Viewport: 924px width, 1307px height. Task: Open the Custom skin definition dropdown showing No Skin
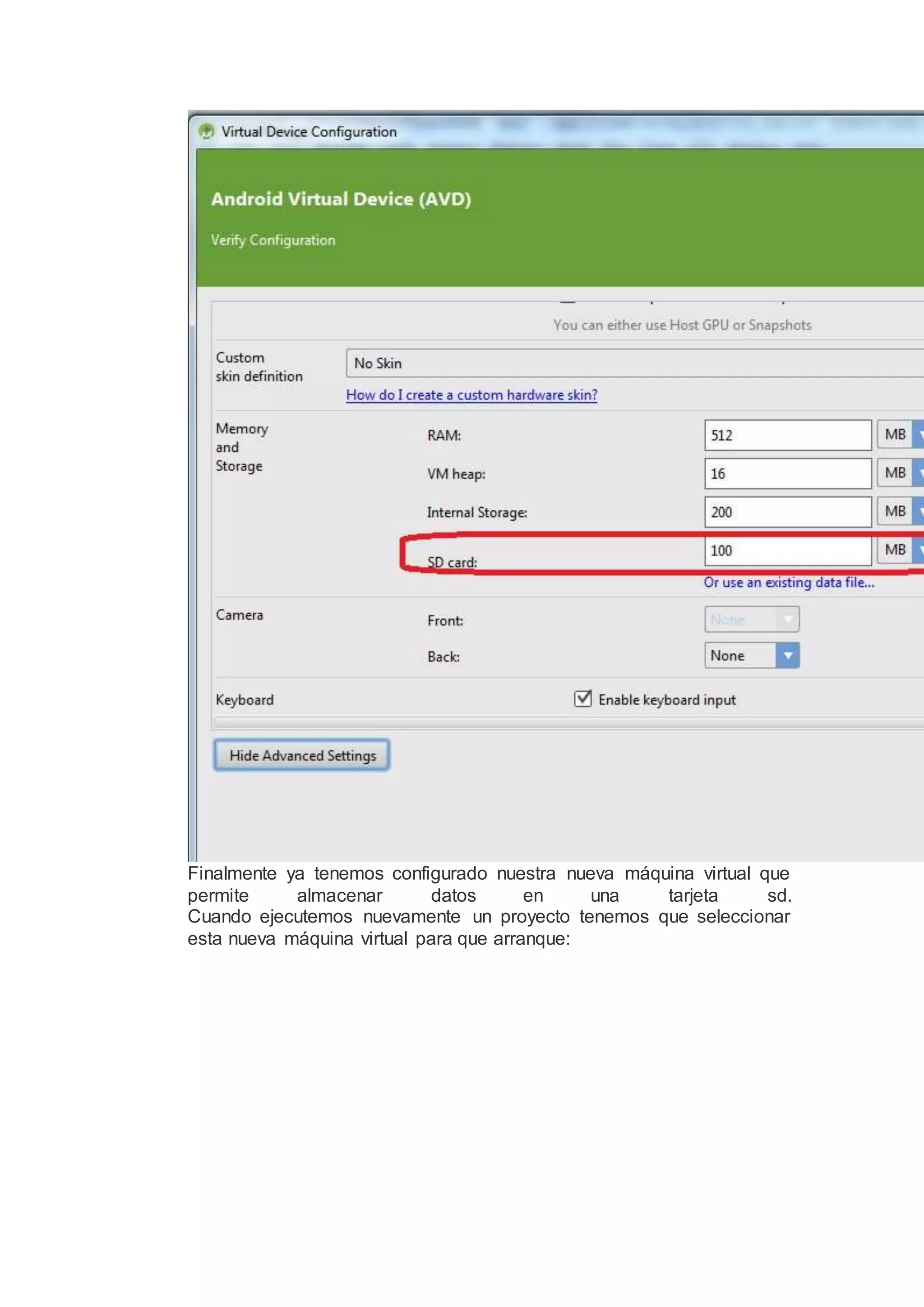[635, 363]
